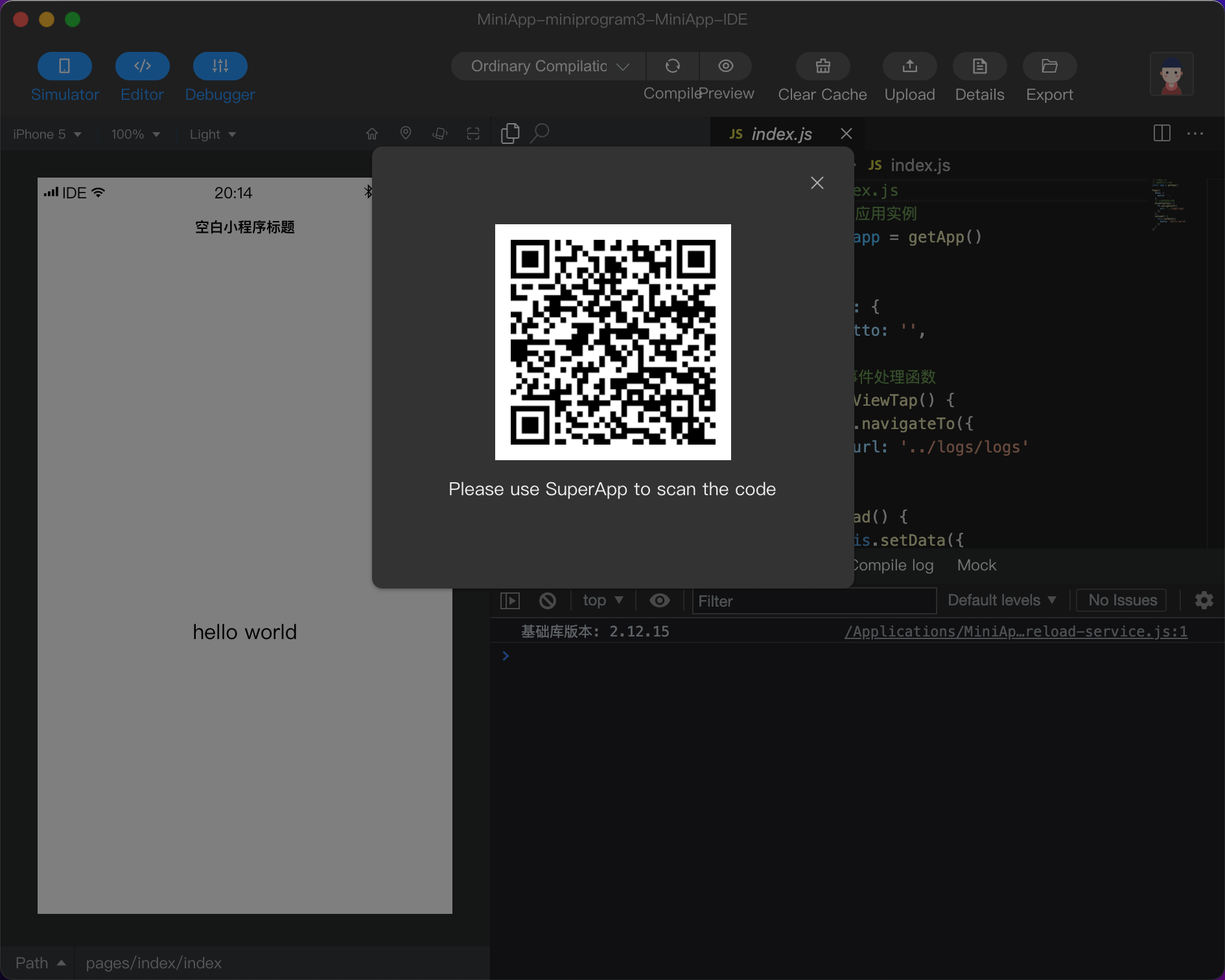
Task: Click the Clear Cache icon
Action: 823,66
